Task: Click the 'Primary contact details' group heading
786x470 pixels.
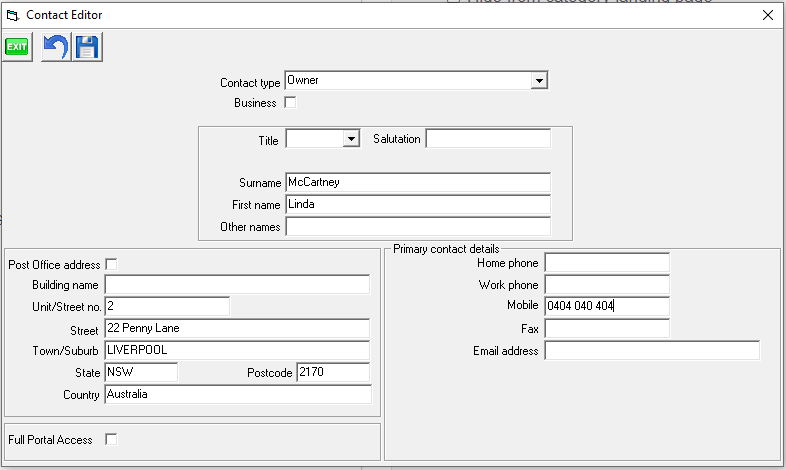Action: 446,249
